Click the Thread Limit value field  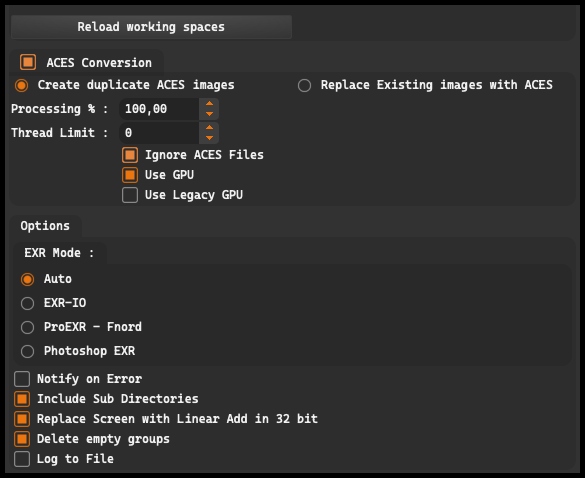click(159, 133)
